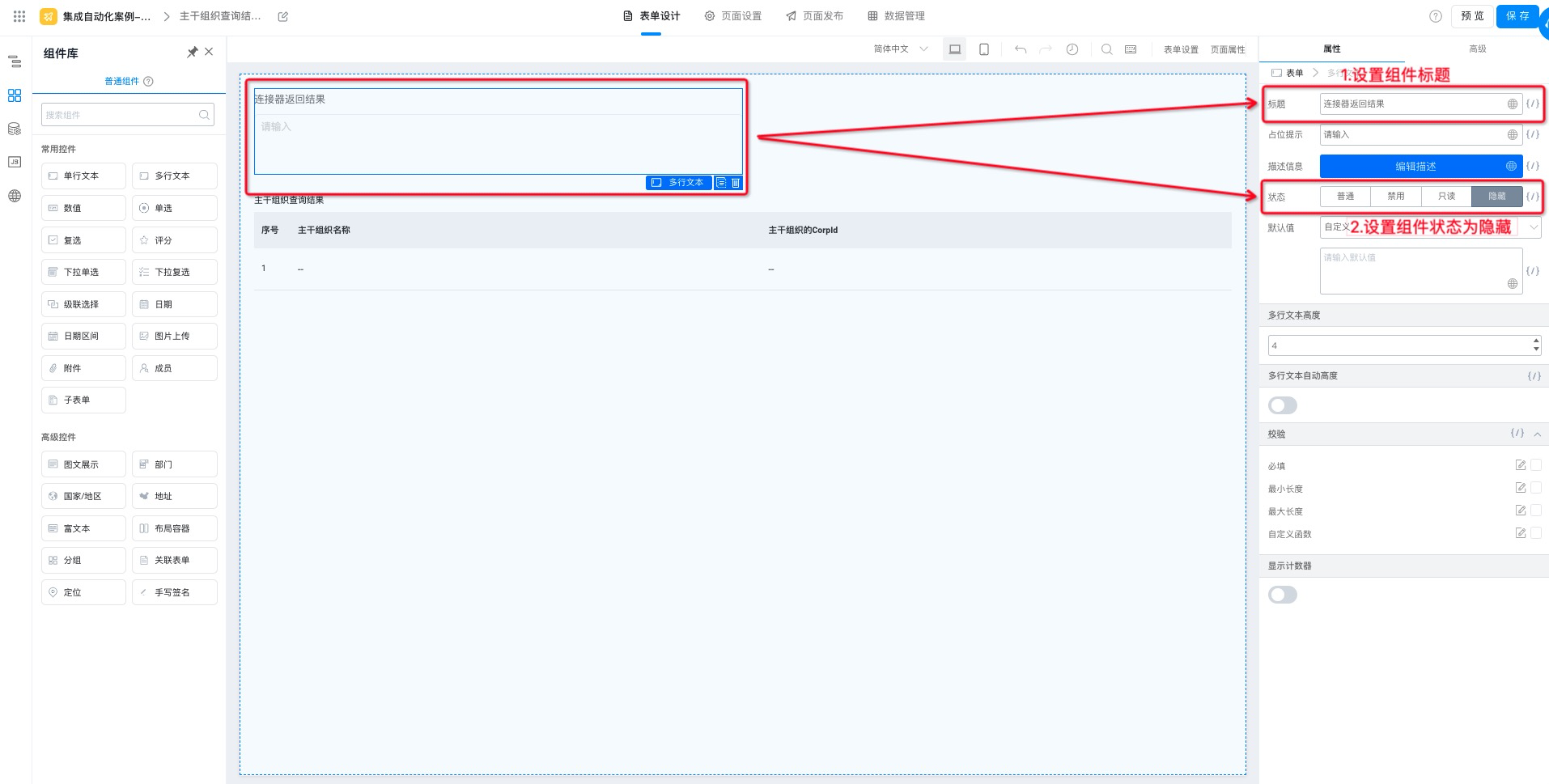The width and height of the screenshot is (1549, 784).
Task: Click the 搜索组件 search field
Action: pyautogui.click(x=121, y=115)
